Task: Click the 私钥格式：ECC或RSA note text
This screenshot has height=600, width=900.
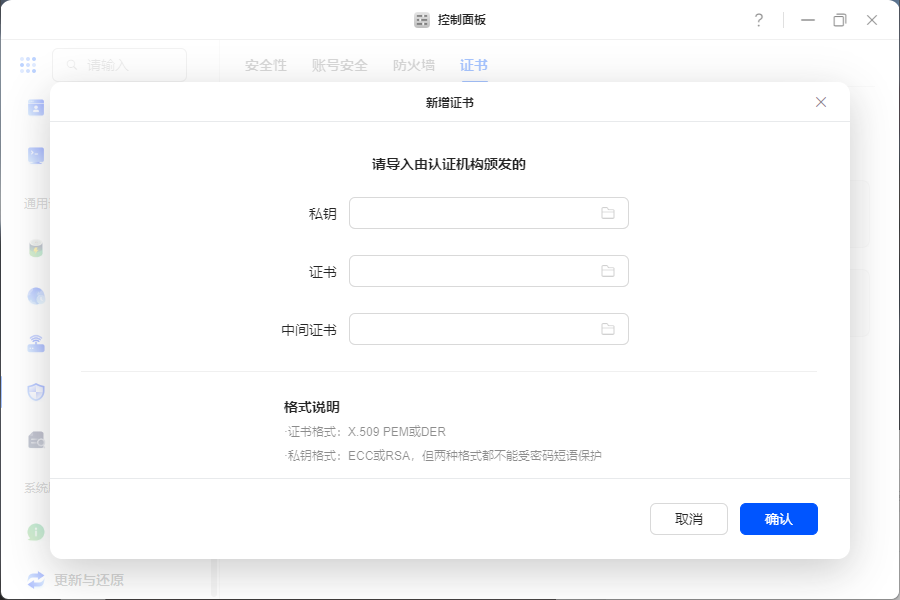Action: (443, 456)
